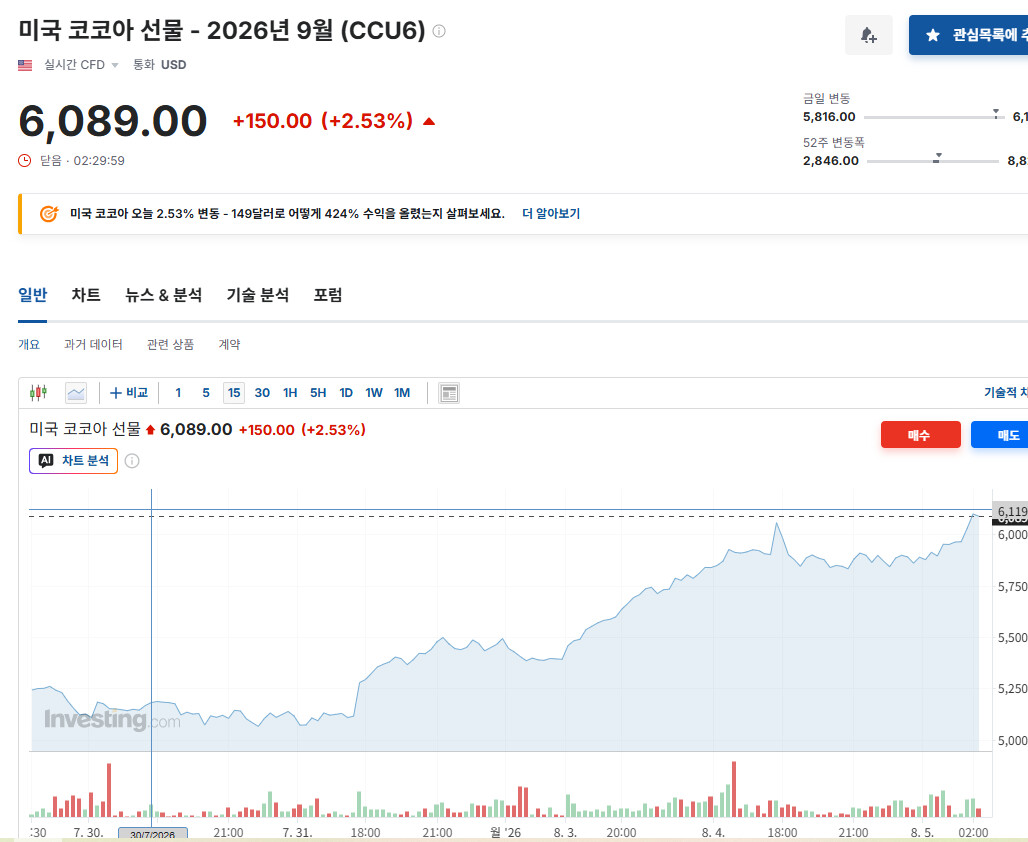Click the red 매수 button
The height and width of the screenshot is (842, 1028).
920,435
